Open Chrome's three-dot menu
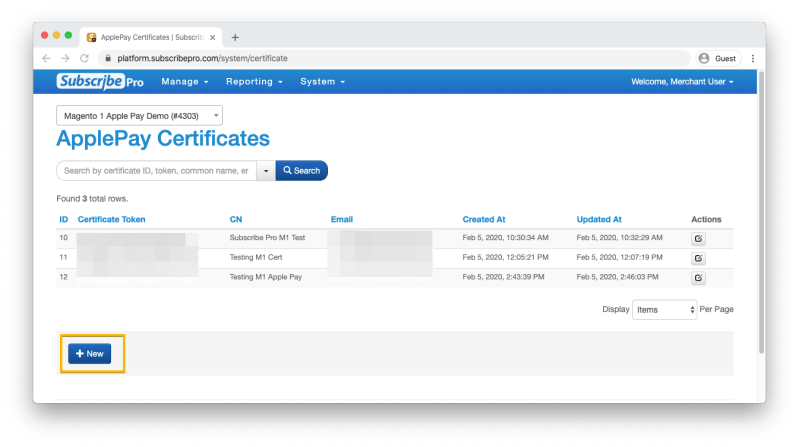799x447 pixels. (x=753, y=59)
